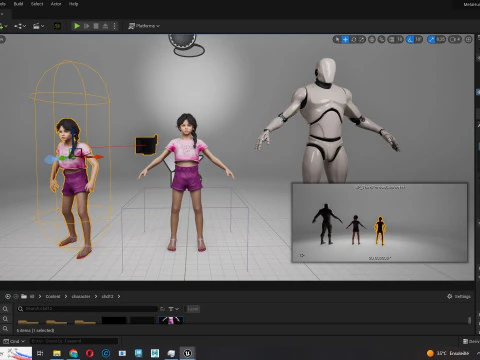Go to the character folder in breadcrumb
The height and width of the screenshot is (360, 480).
click(x=81, y=296)
